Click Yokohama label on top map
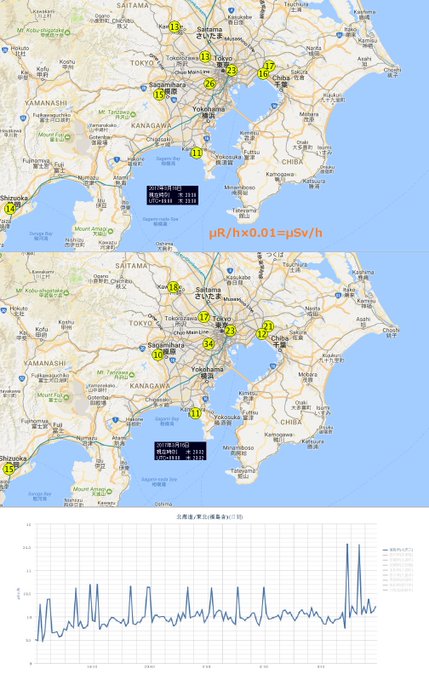The width and height of the screenshot is (429, 680). coord(209,111)
